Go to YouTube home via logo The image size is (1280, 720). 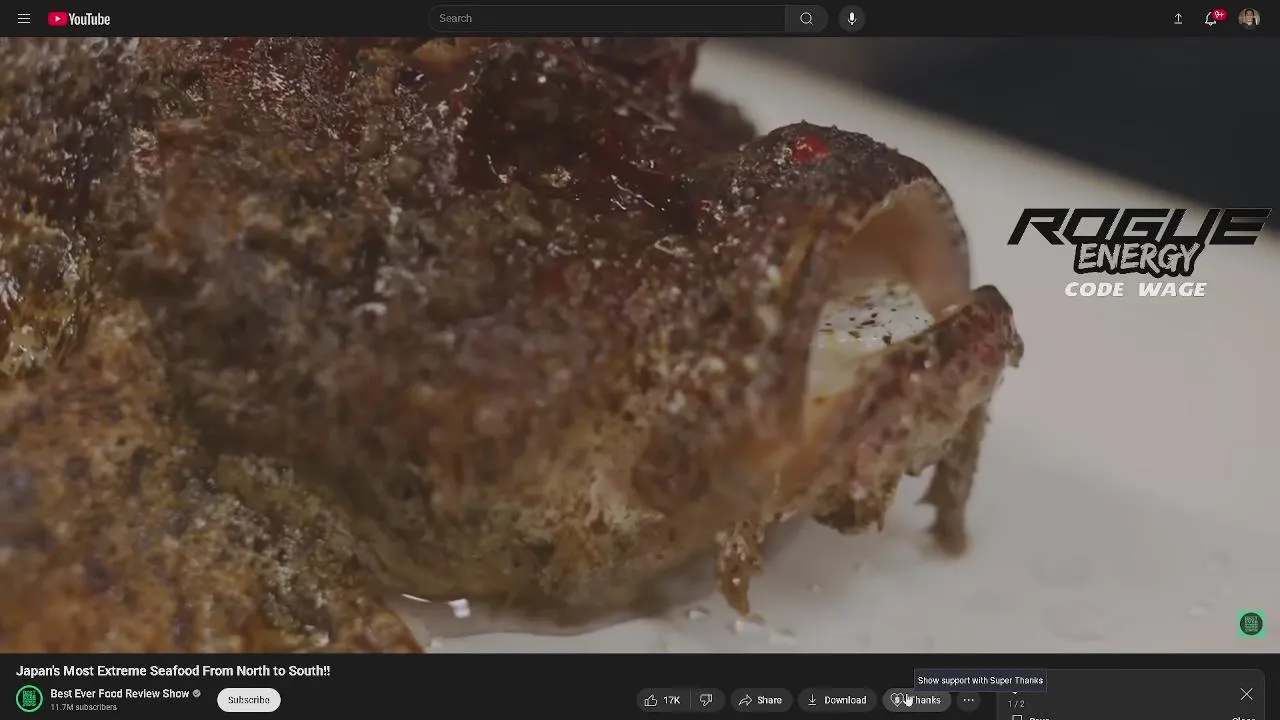[79, 19]
